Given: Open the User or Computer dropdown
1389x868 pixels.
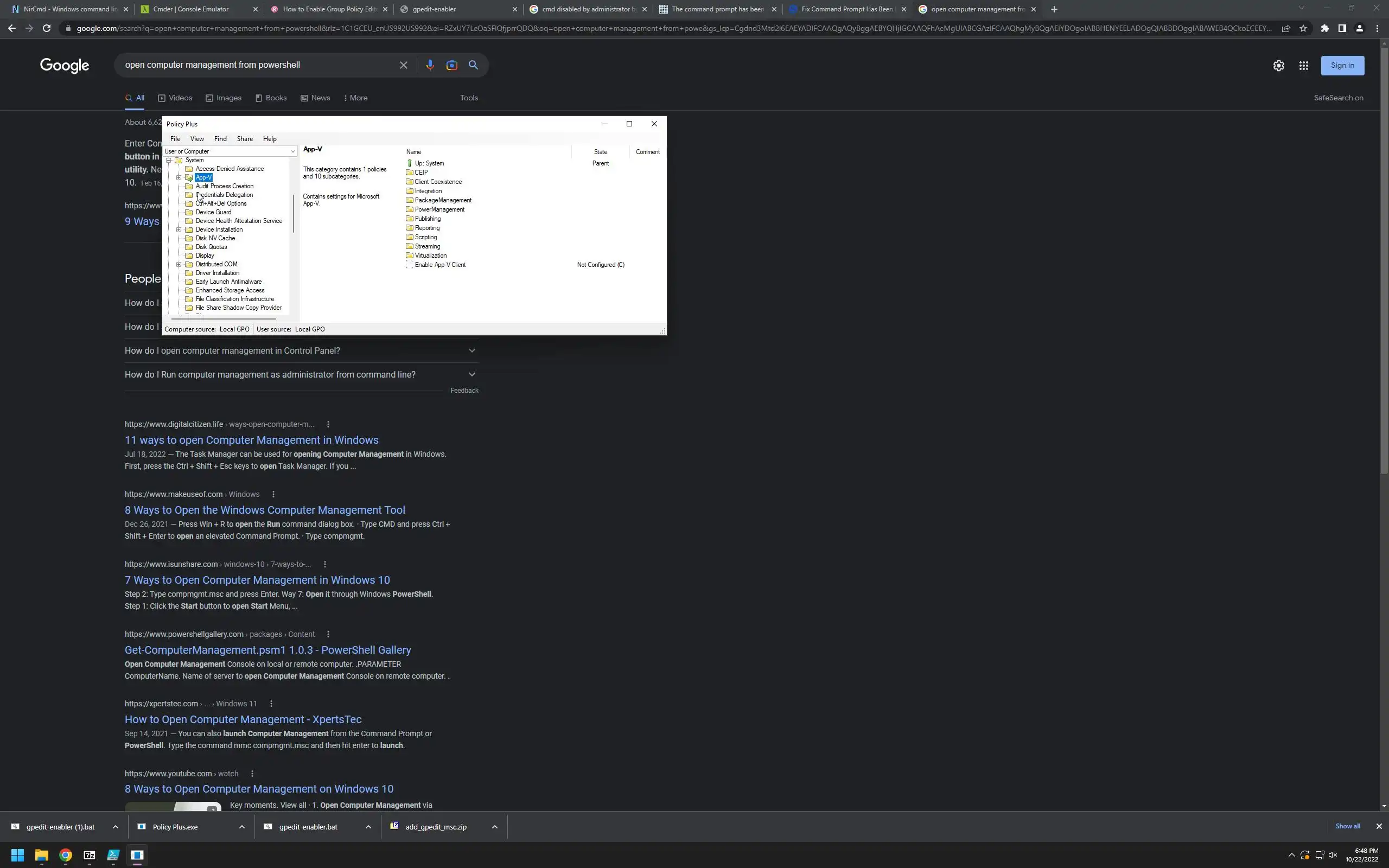Looking at the screenshot, I should (292, 151).
